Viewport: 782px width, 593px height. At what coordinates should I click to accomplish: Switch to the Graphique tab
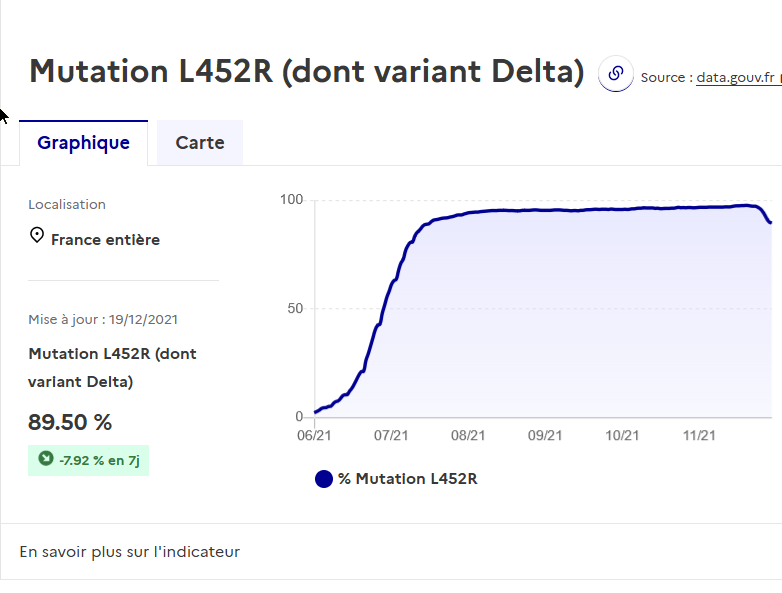(83, 143)
